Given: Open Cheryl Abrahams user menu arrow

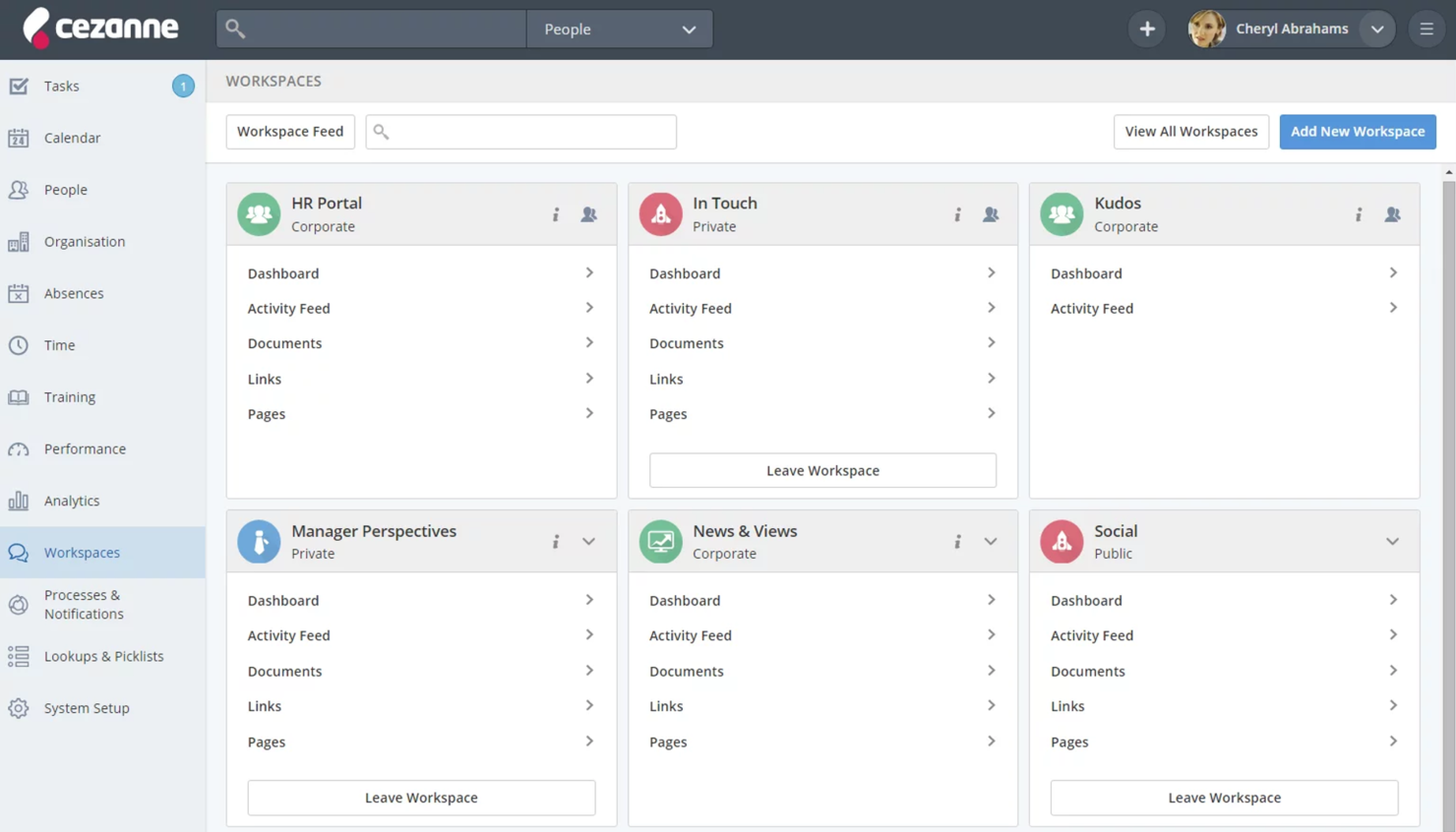Looking at the screenshot, I should pyautogui.click(x=1377, y=30).
